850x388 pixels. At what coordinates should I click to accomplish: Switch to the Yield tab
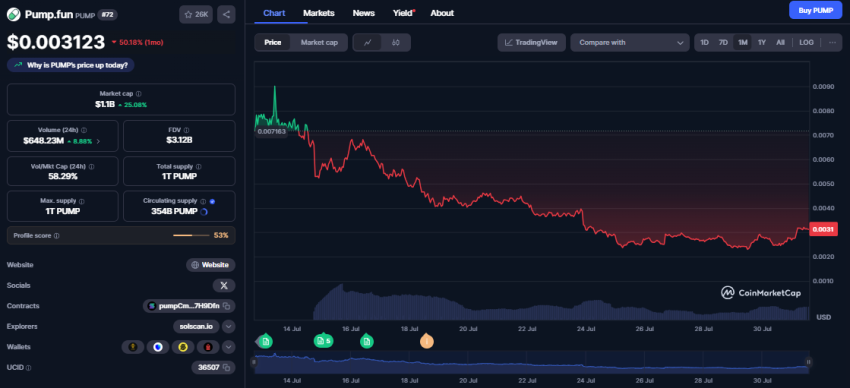403,13
